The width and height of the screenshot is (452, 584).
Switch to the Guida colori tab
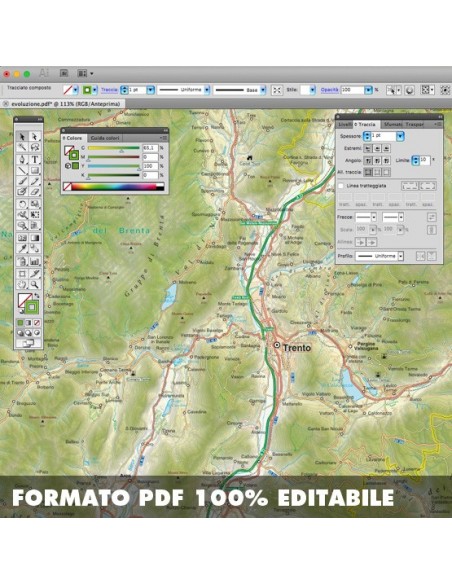105,138
